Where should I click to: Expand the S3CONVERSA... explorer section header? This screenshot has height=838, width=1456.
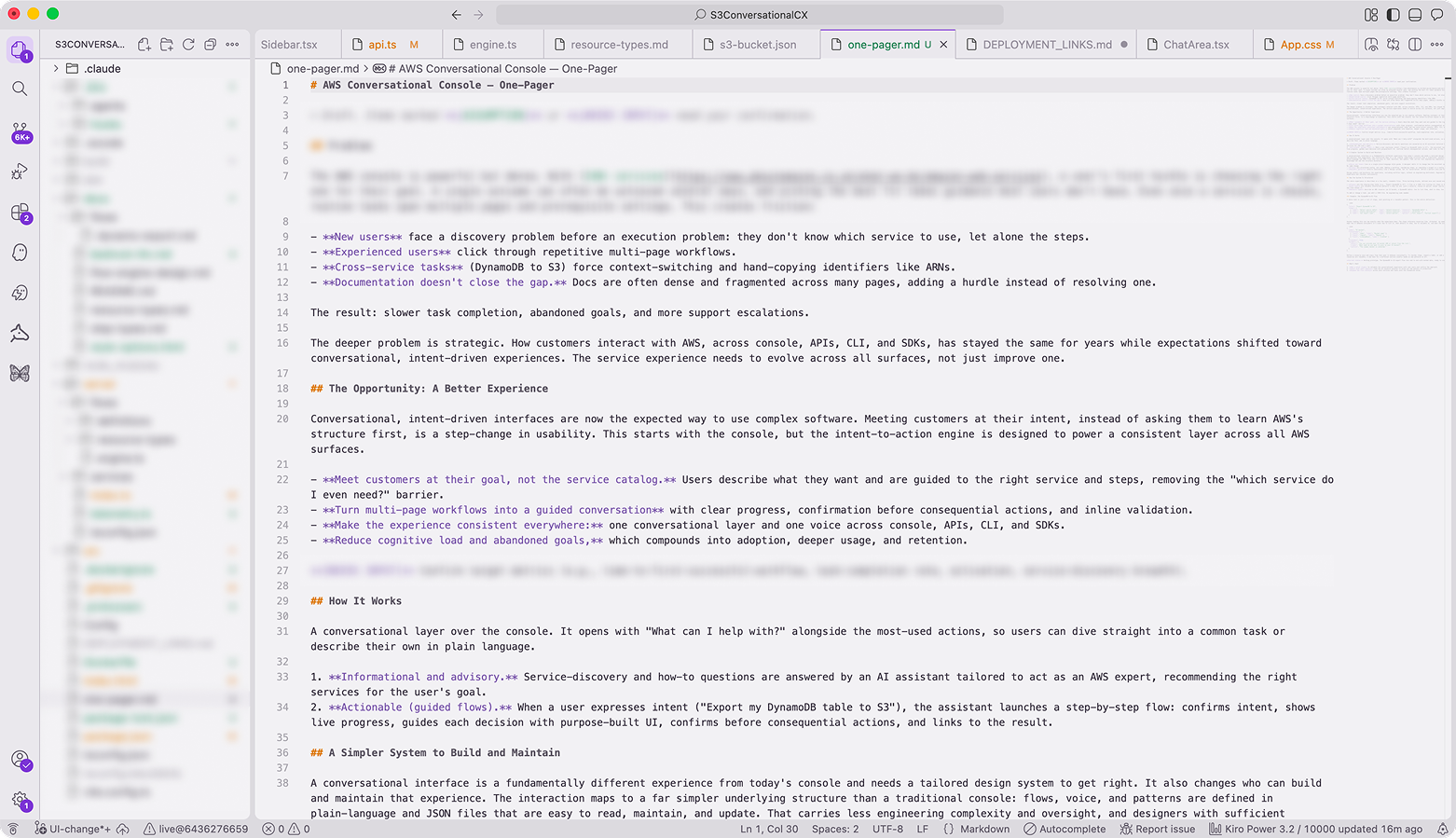pyautogui.click(x=89, y=44)
